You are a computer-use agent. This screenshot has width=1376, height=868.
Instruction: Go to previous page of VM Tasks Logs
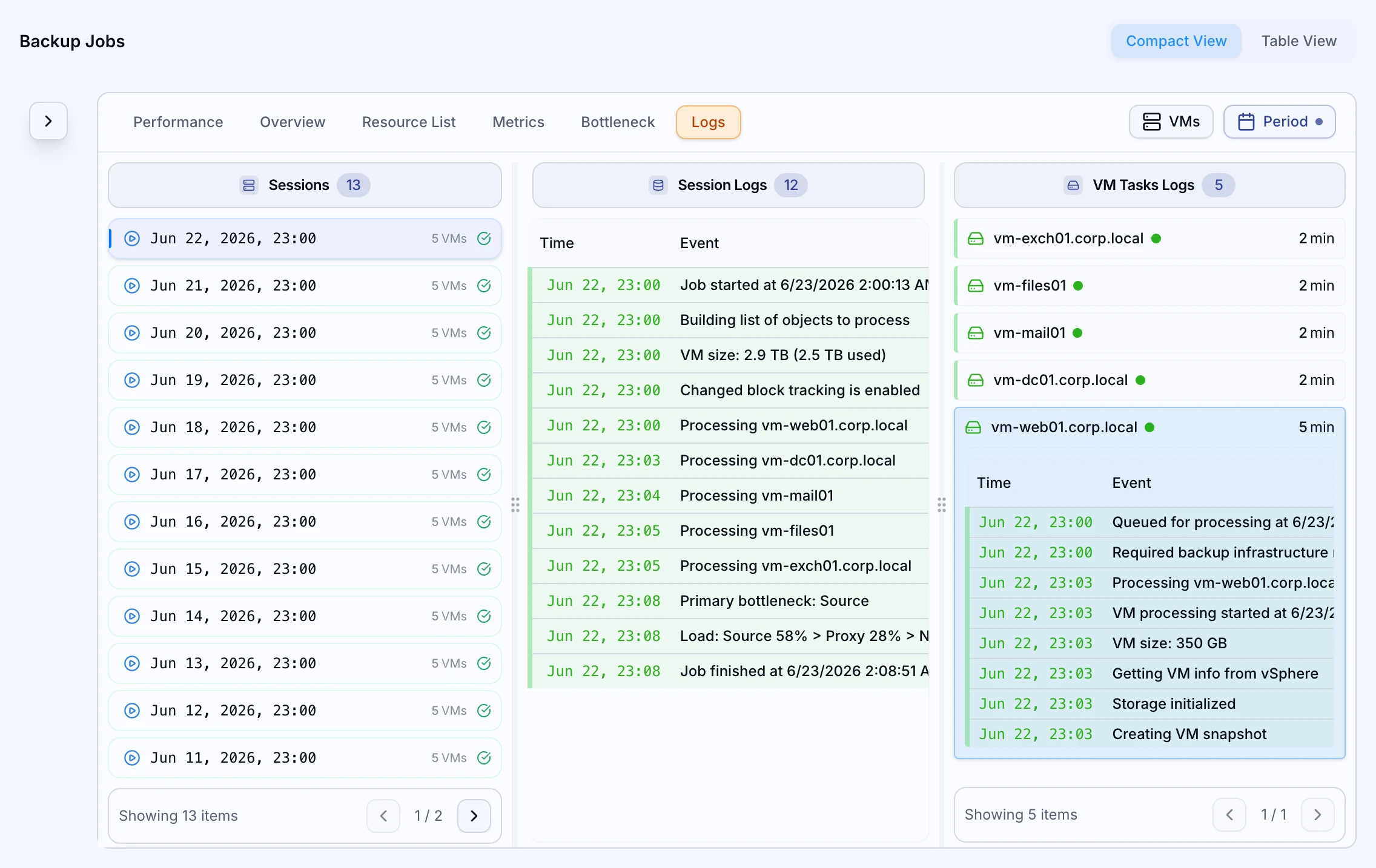[x=1229, y=815]
